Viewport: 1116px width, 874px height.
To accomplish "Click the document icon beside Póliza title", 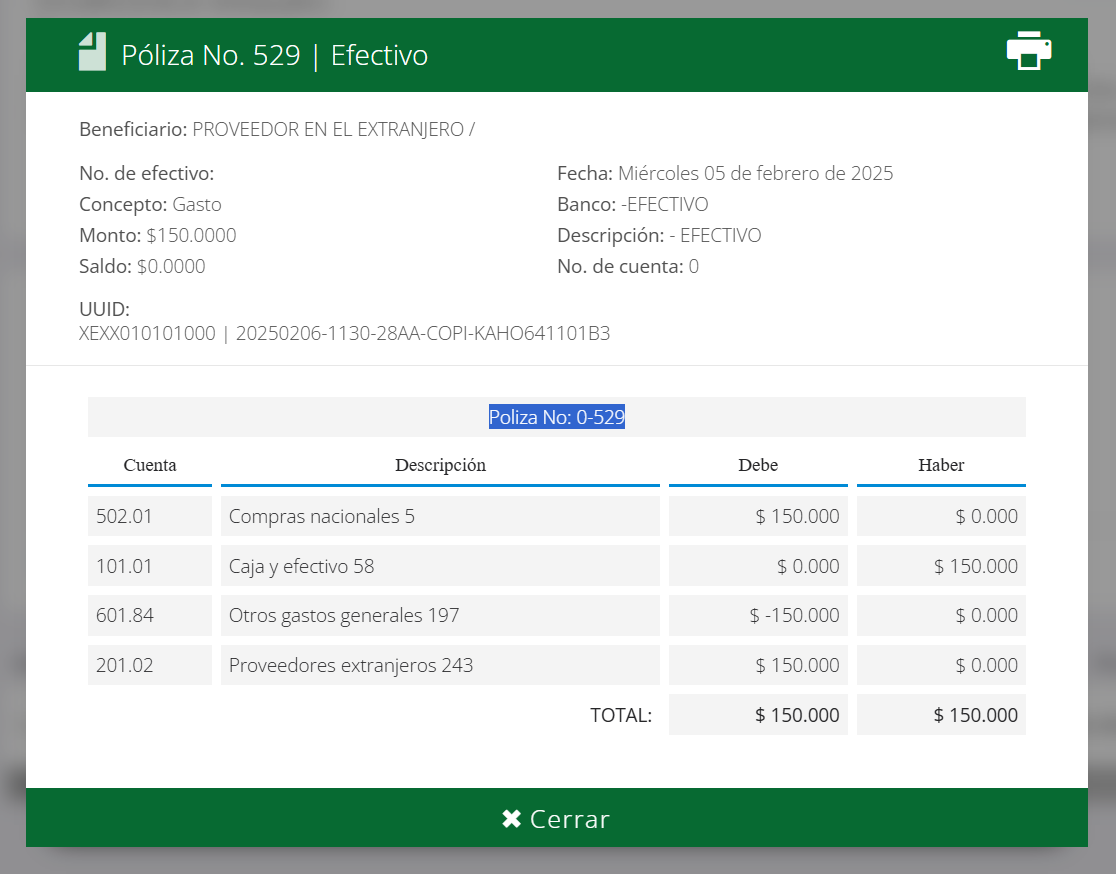I will pos(92,52).
